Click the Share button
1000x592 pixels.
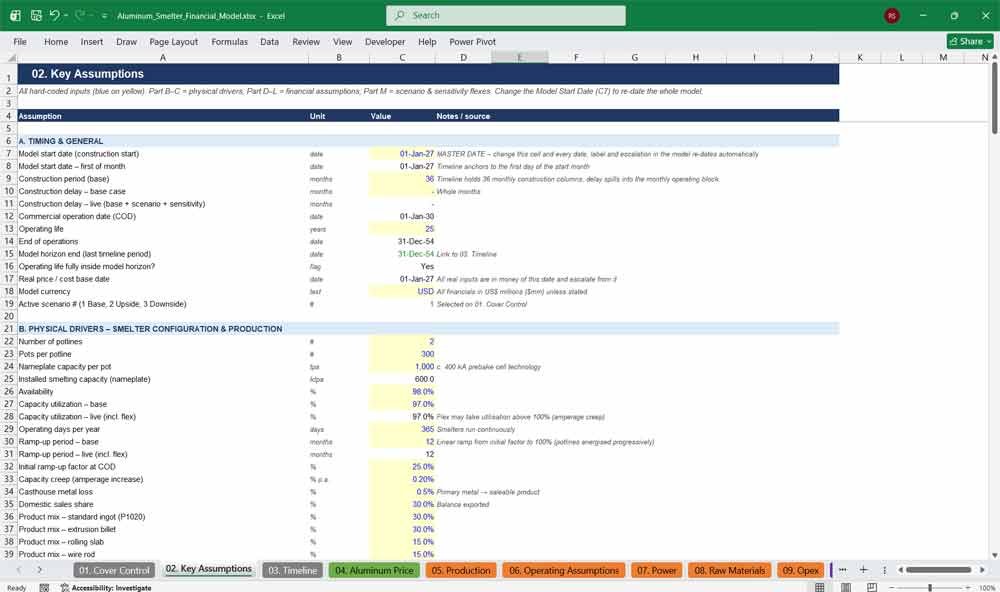point(970,41)
